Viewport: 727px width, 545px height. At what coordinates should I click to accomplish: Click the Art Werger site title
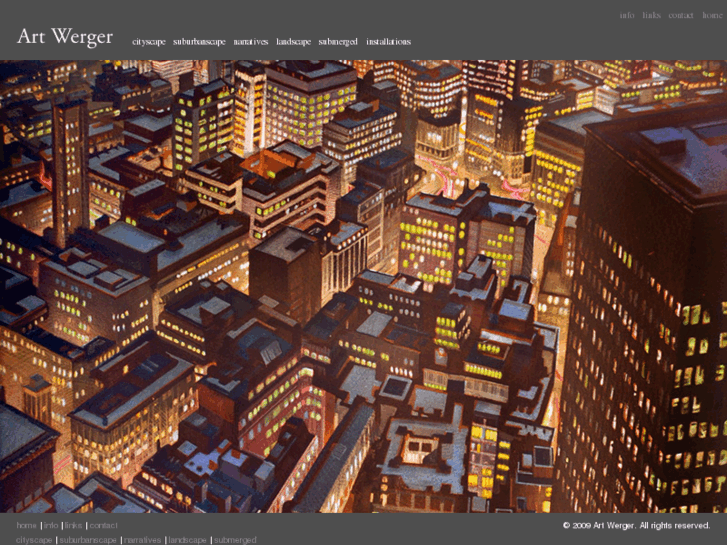tap(65, 37)
